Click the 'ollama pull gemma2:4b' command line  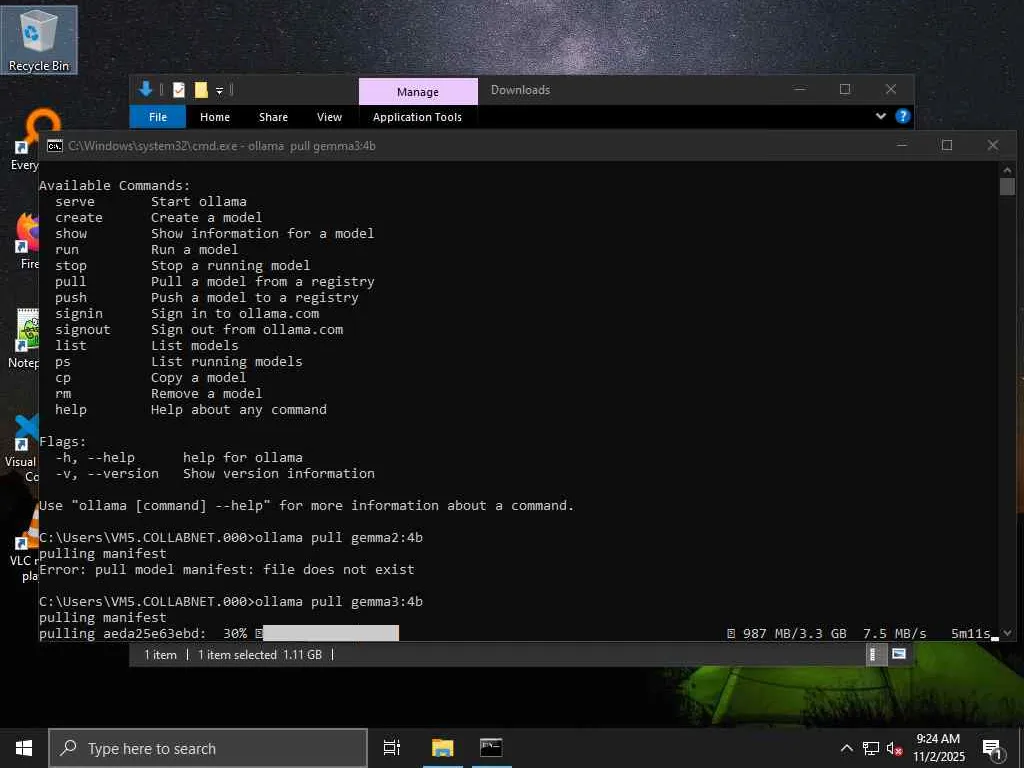231,537
